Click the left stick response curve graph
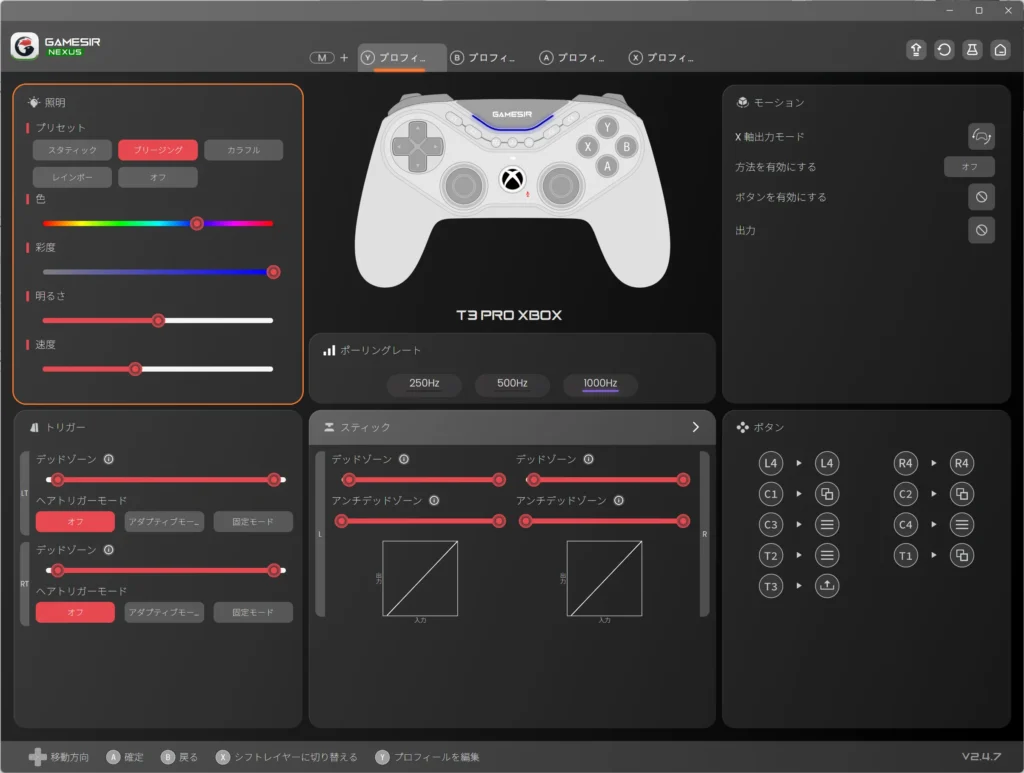1024x773 pixels. (x=420, y=578)
